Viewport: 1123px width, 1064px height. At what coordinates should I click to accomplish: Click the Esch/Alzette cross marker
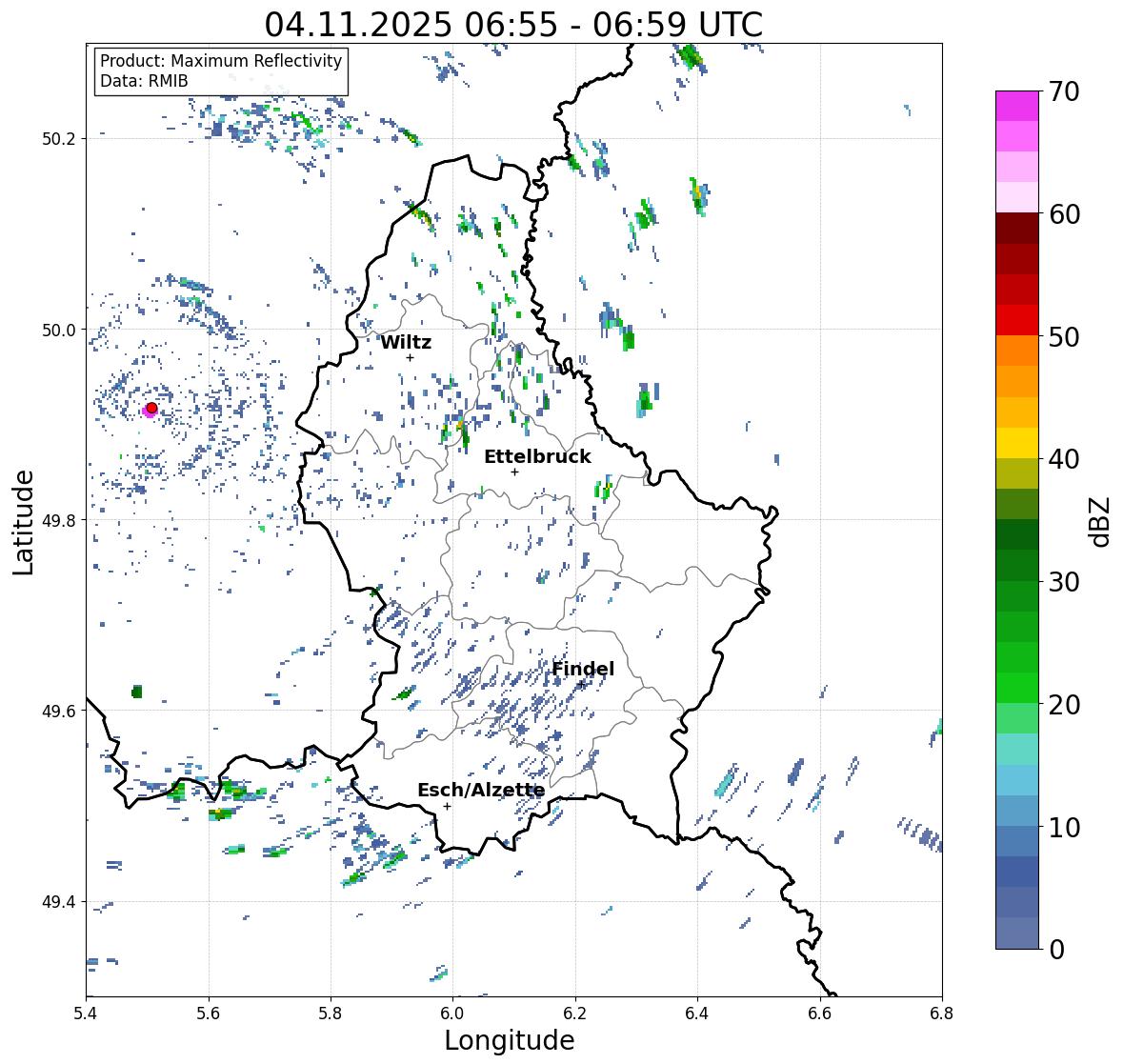click(447, 806)
